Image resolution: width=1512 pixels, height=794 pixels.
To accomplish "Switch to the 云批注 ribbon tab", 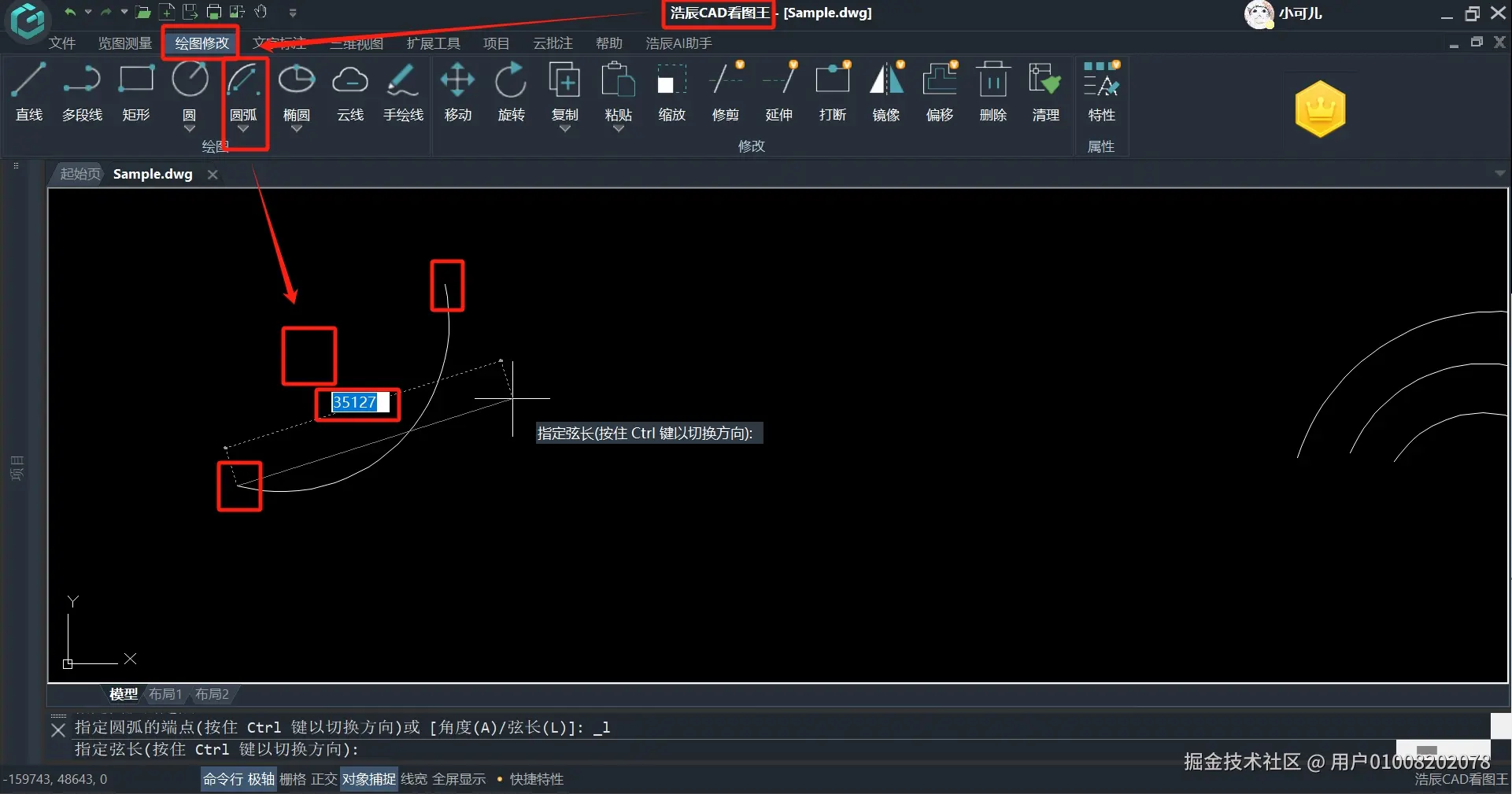I will (x=553, y=43).
